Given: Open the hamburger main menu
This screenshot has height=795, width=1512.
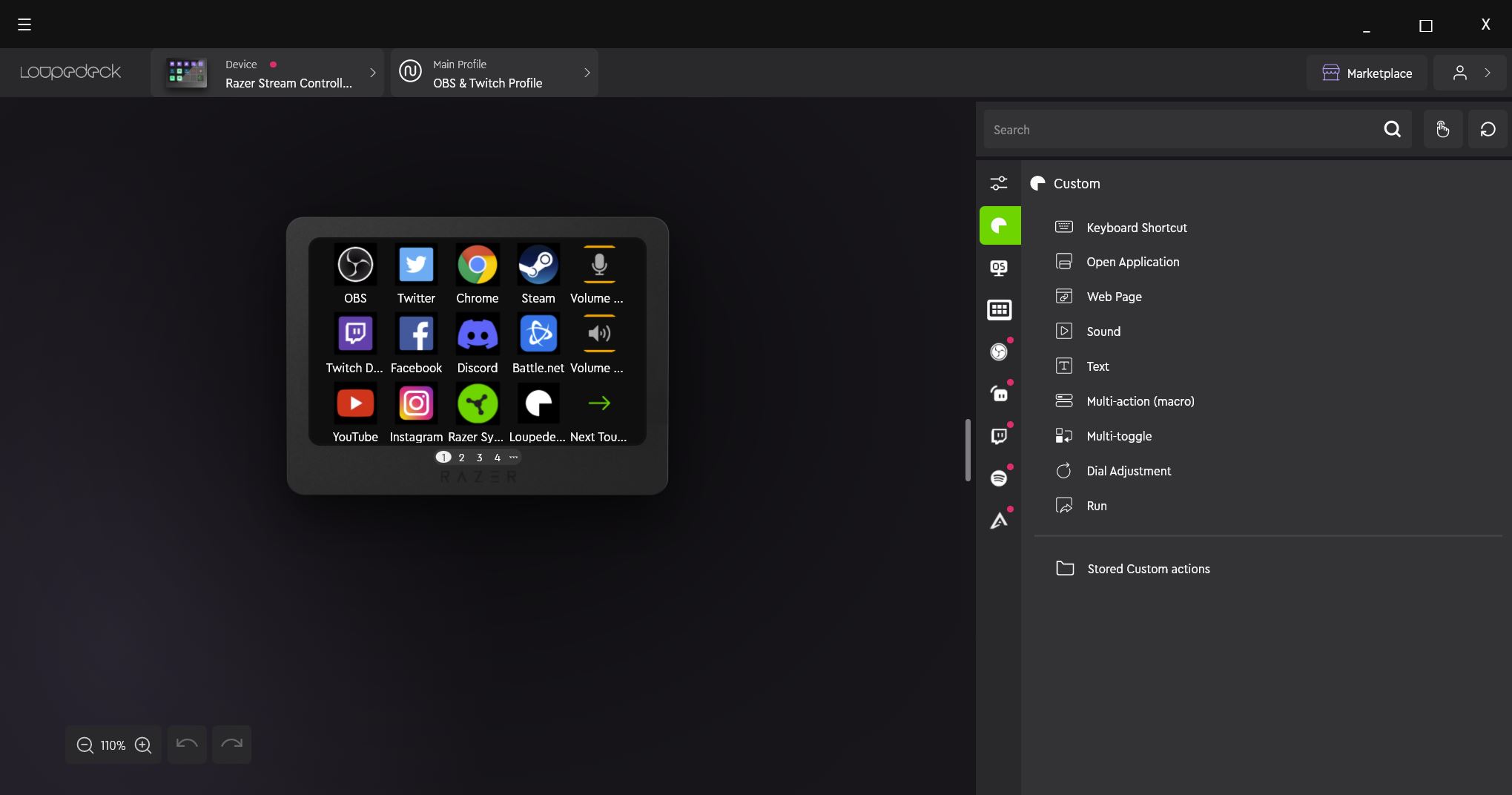Looking at the screenshot, I should click(x=24, y=24).
